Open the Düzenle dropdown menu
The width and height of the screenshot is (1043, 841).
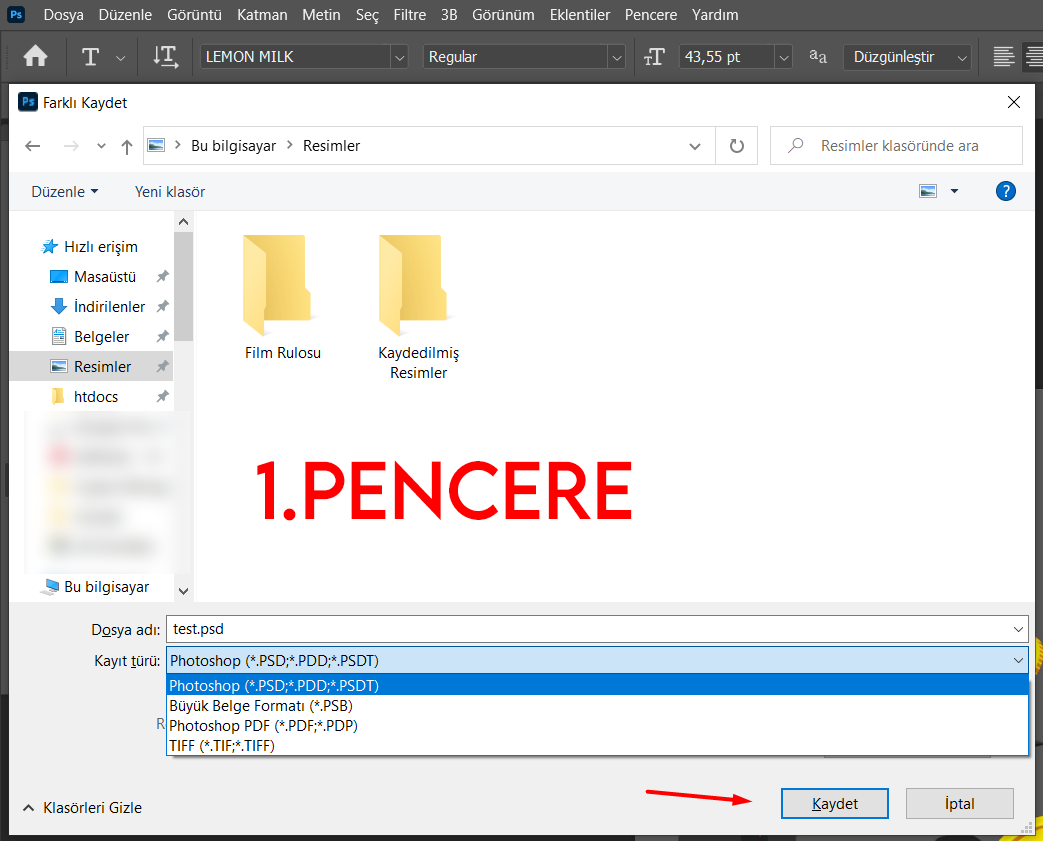pyautogui.click(x=65, y=192)
